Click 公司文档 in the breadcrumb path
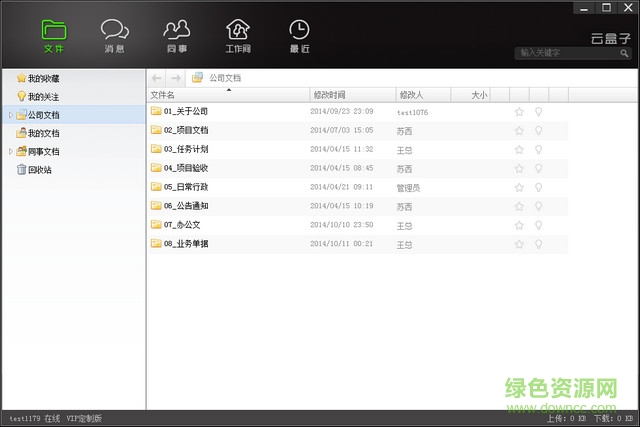The image size is (640, 427). [x=224, y=77]
